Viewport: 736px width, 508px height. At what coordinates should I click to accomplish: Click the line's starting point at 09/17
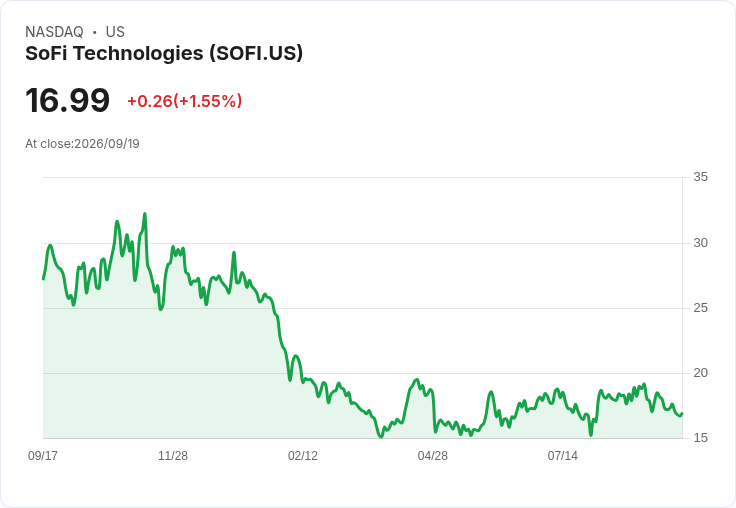coord(44,279)
